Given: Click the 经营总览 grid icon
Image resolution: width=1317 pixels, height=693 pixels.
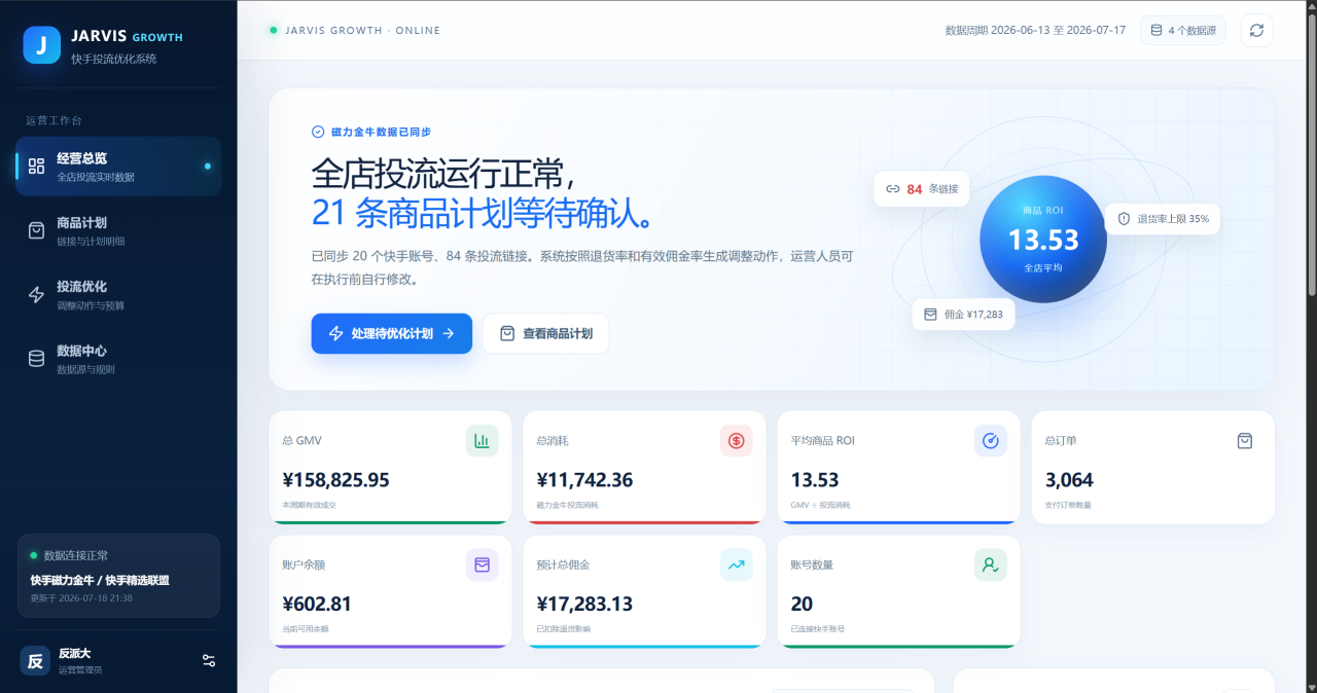Looking at the screenshot, I should tap(37, 166).
